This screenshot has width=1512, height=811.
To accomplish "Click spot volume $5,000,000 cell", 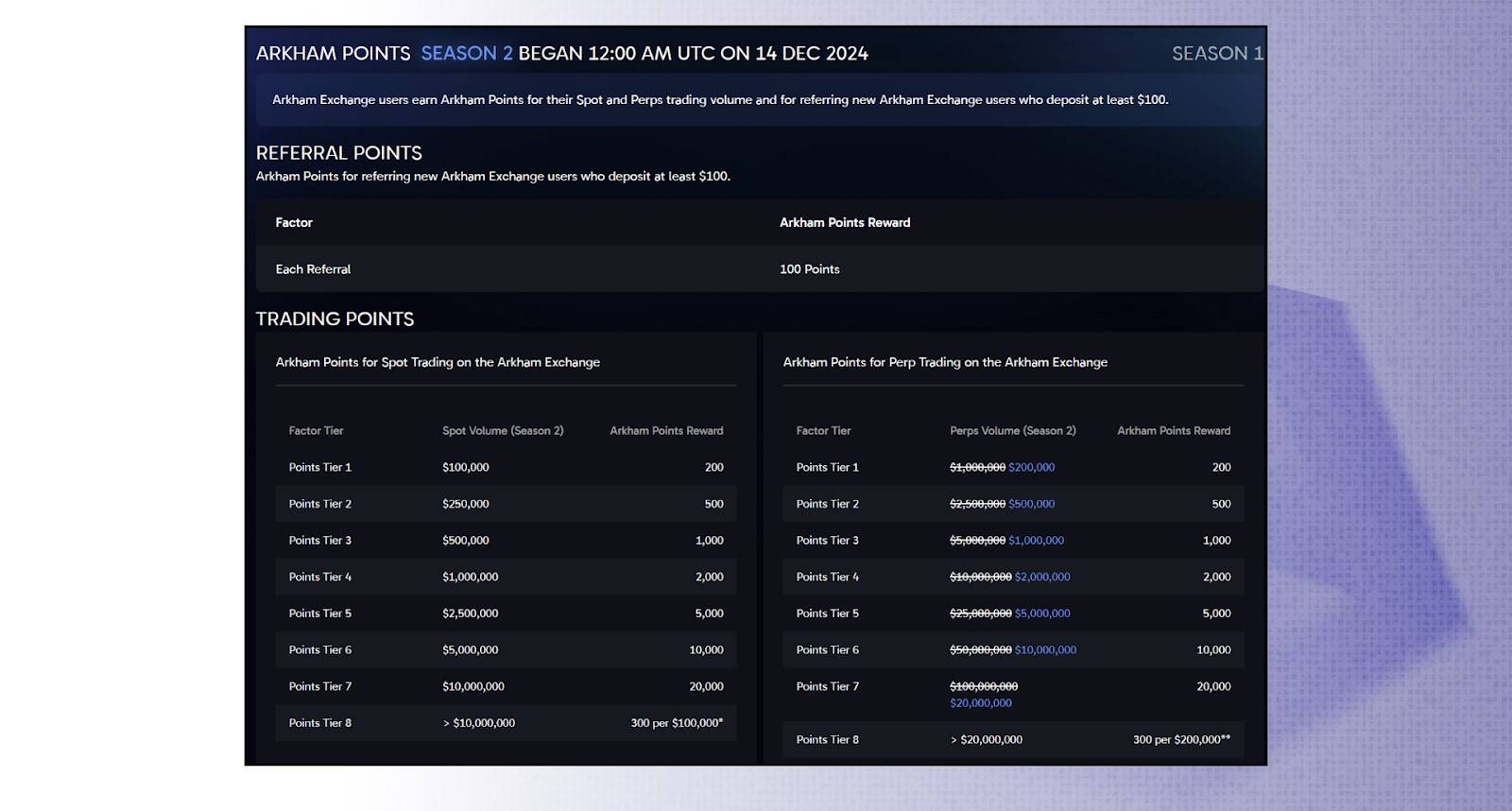I will 471,650.
